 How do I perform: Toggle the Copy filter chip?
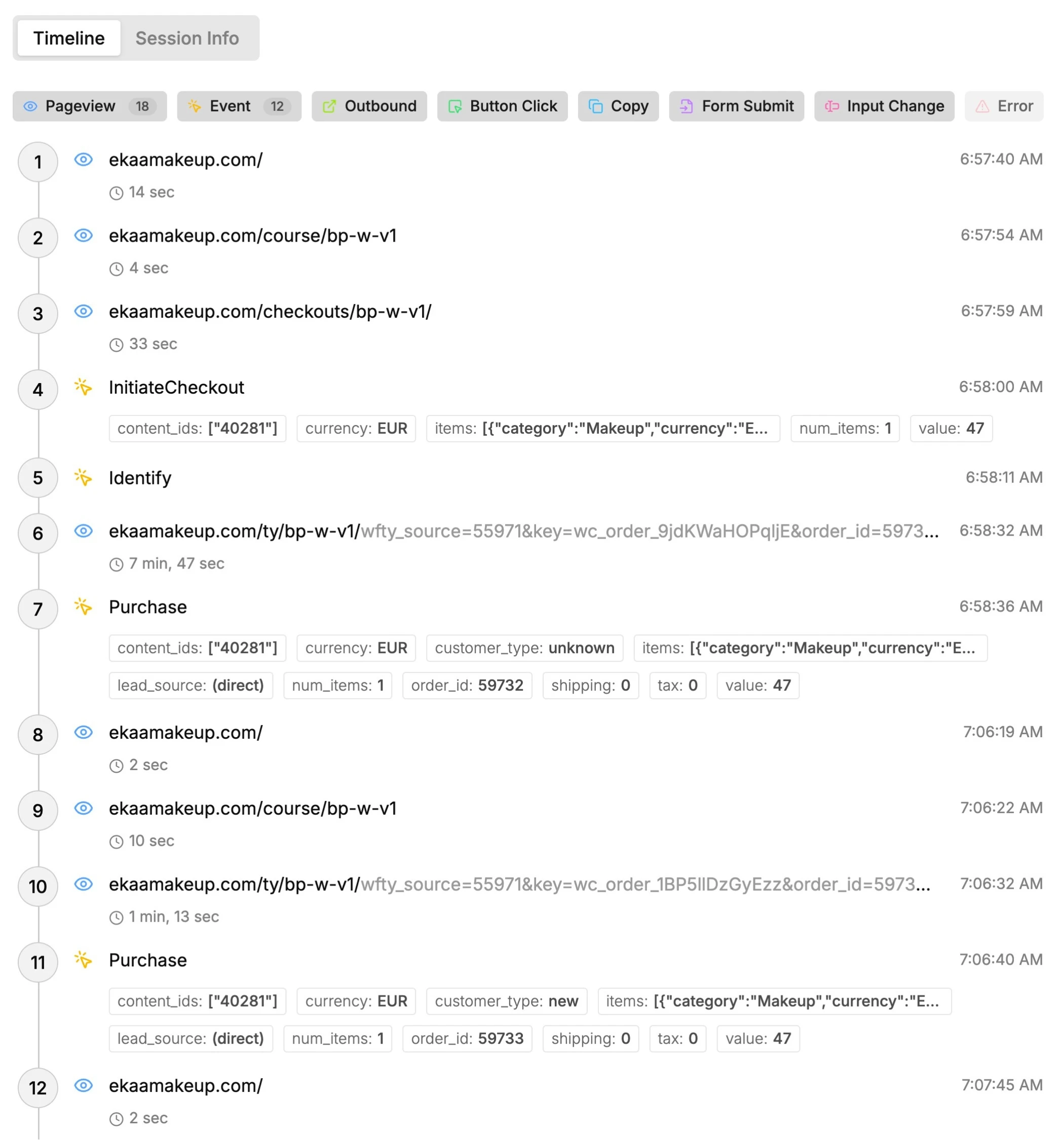click(618, 106)
